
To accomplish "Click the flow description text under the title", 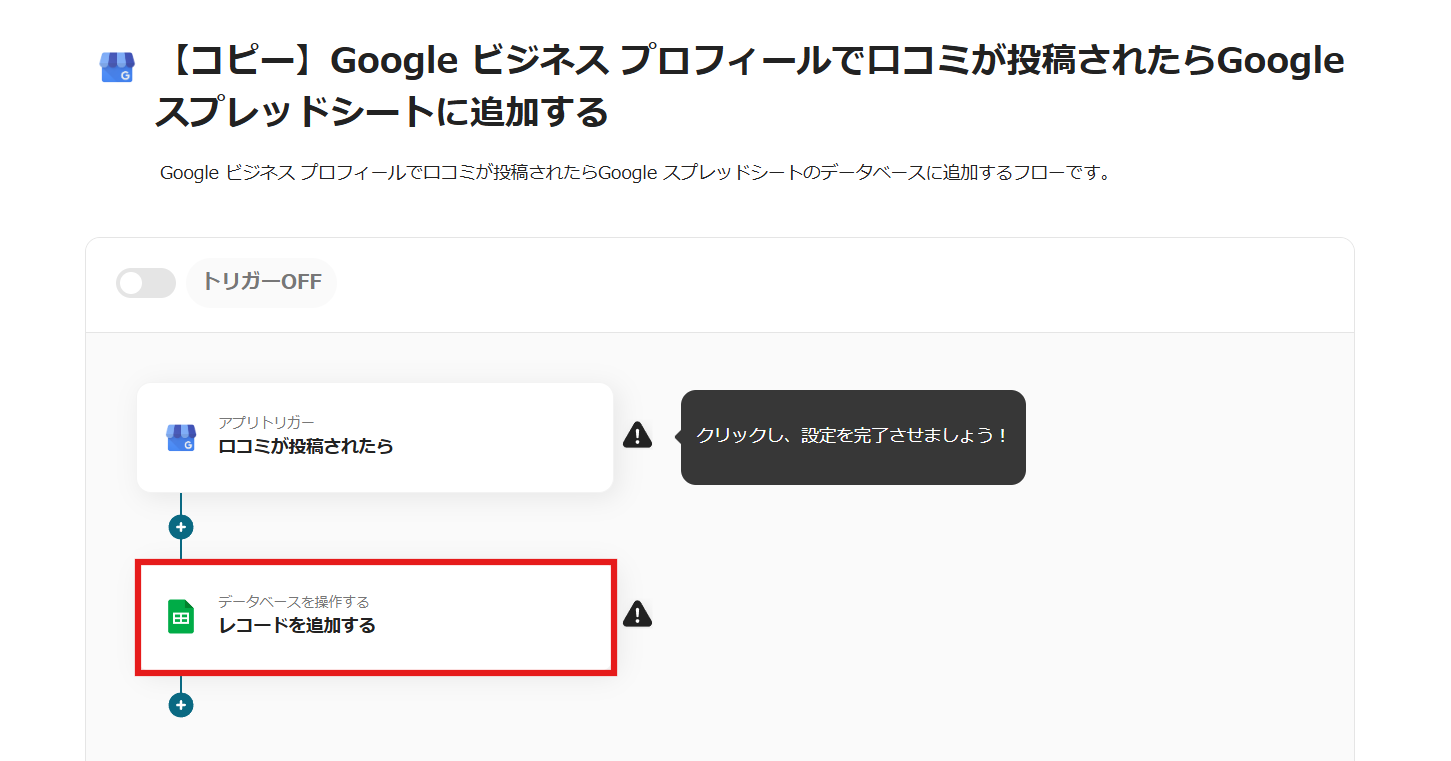I will tap(635, 173).
